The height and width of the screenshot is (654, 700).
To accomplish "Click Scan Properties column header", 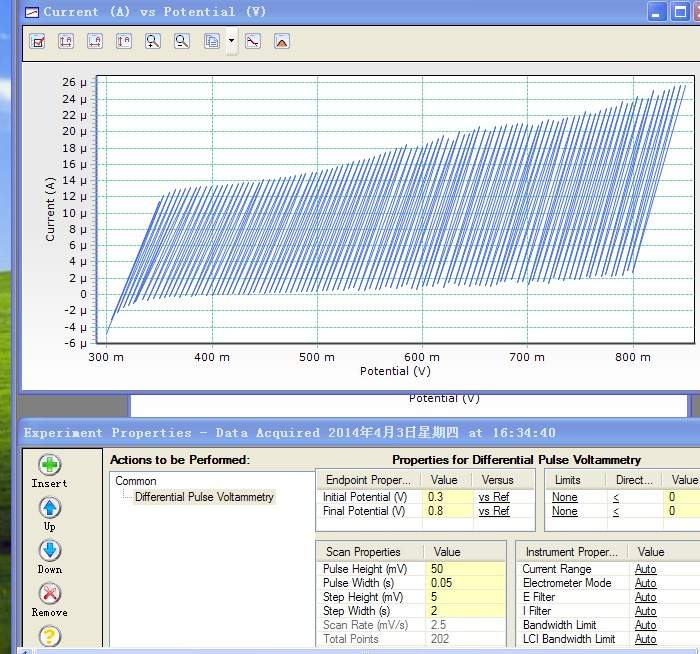I will tap(370, 552).
